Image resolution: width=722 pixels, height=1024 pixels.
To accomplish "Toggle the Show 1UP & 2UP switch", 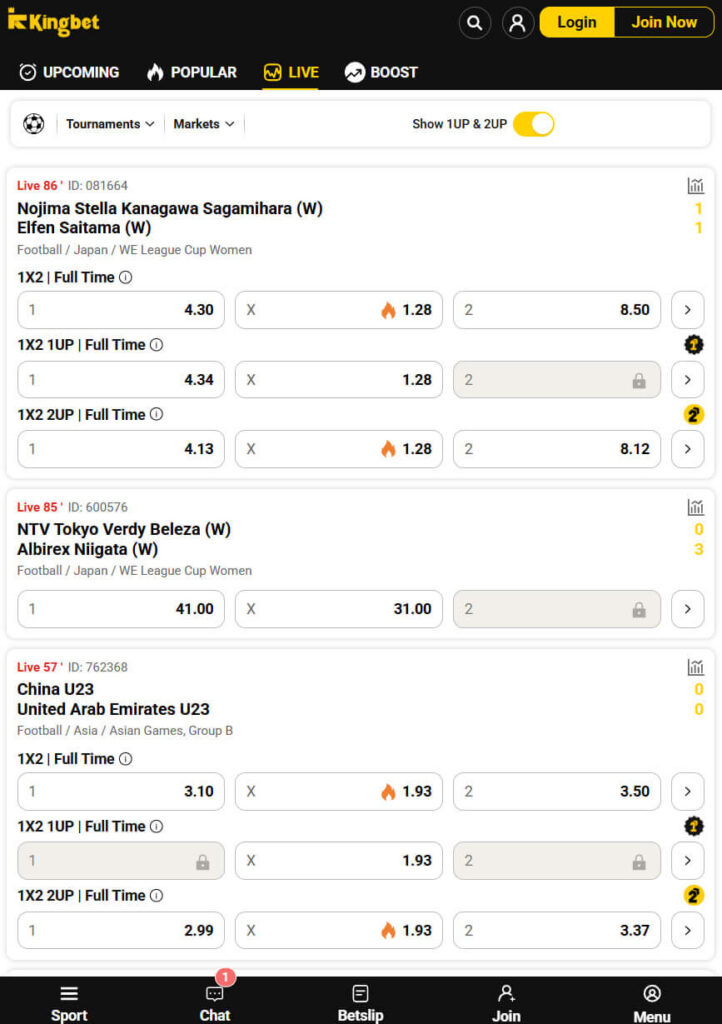I will click(x=533, y=124).
